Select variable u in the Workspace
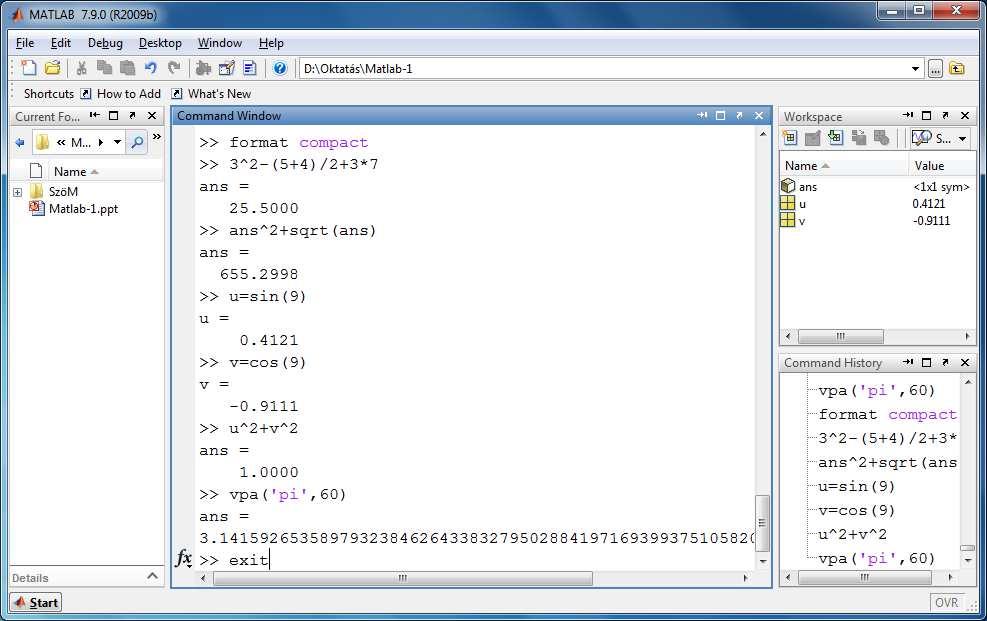This screenshot has height=621, width=987. click(x=802, y=203)
